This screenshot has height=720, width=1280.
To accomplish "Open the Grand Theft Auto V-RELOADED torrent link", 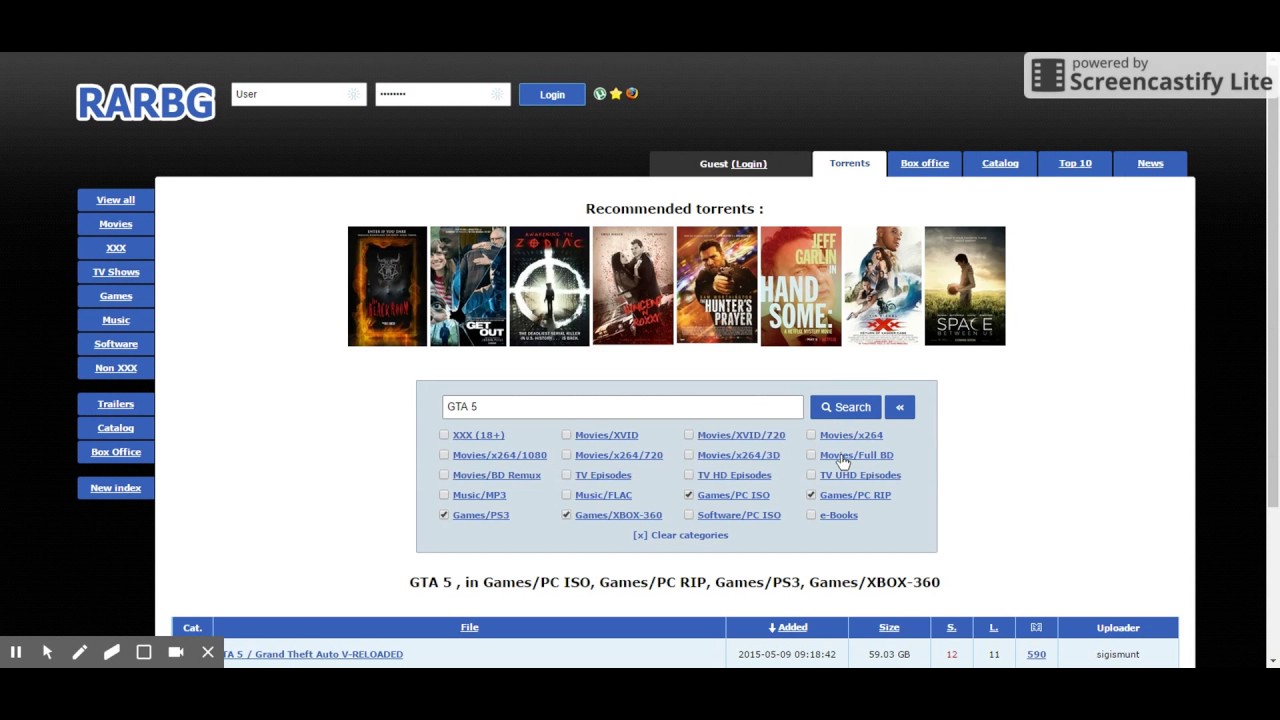I will 312,654.
